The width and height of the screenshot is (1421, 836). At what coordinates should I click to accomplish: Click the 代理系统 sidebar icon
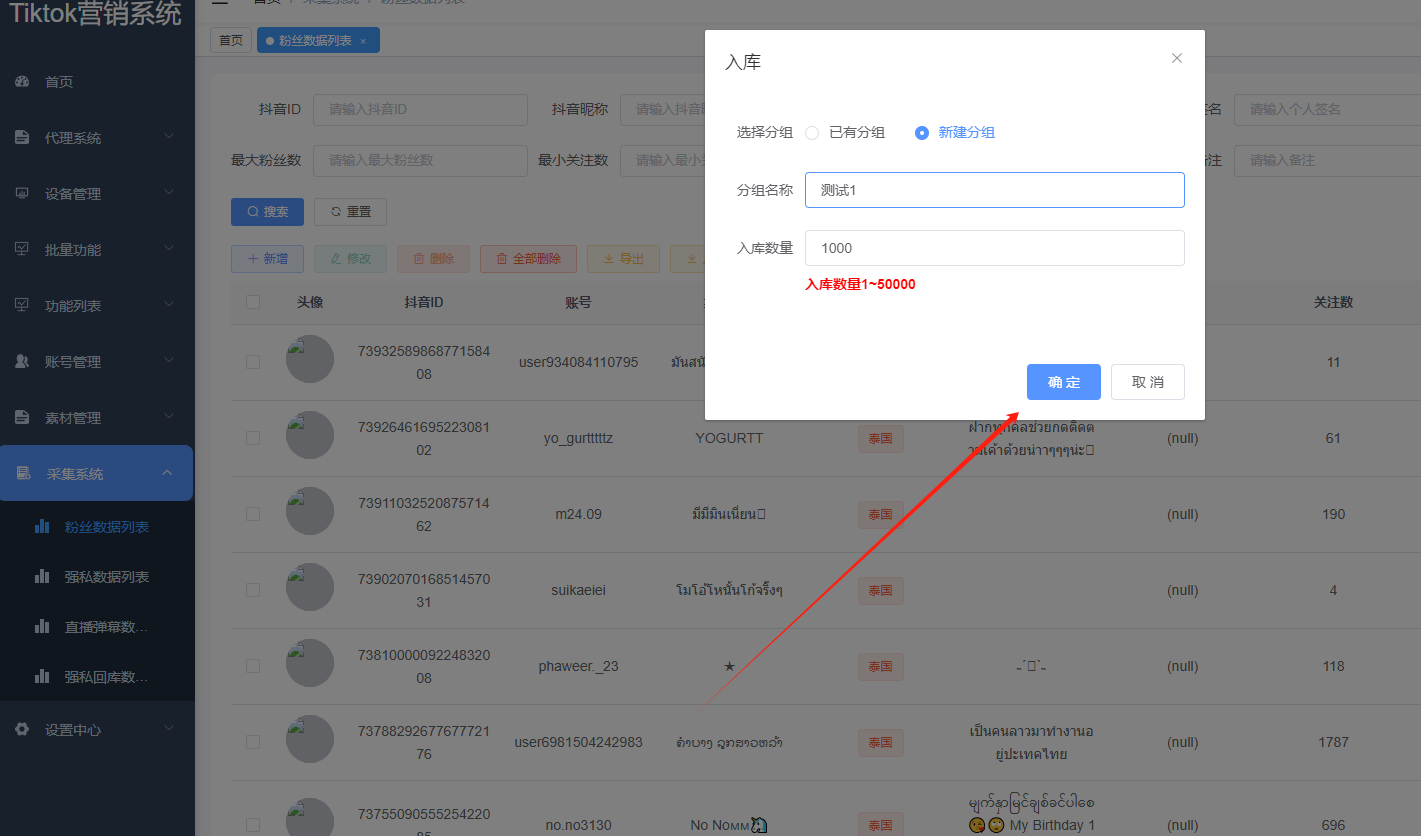coord(22,138)
